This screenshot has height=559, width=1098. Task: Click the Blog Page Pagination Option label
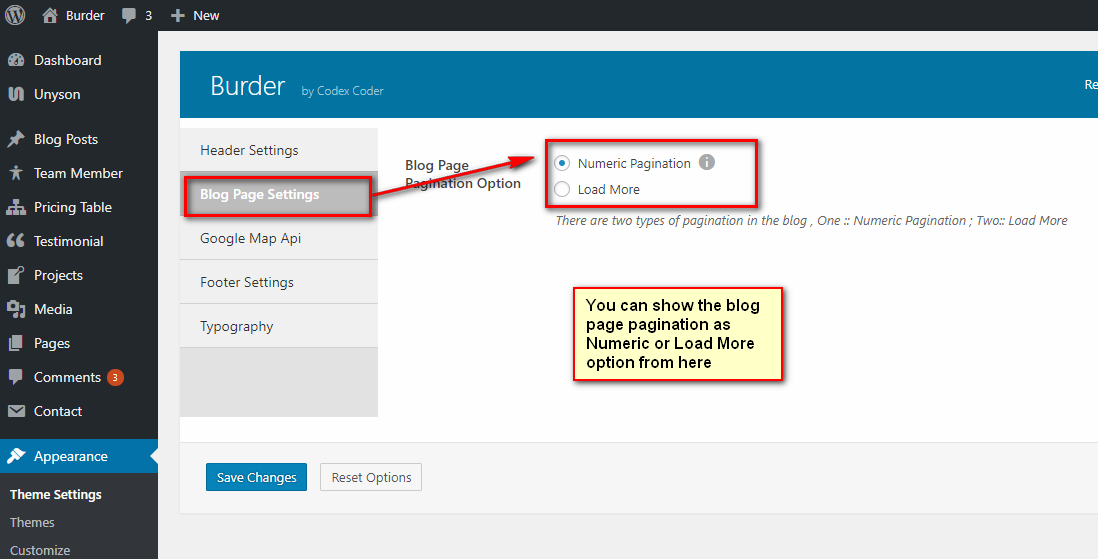coord(463,174)
